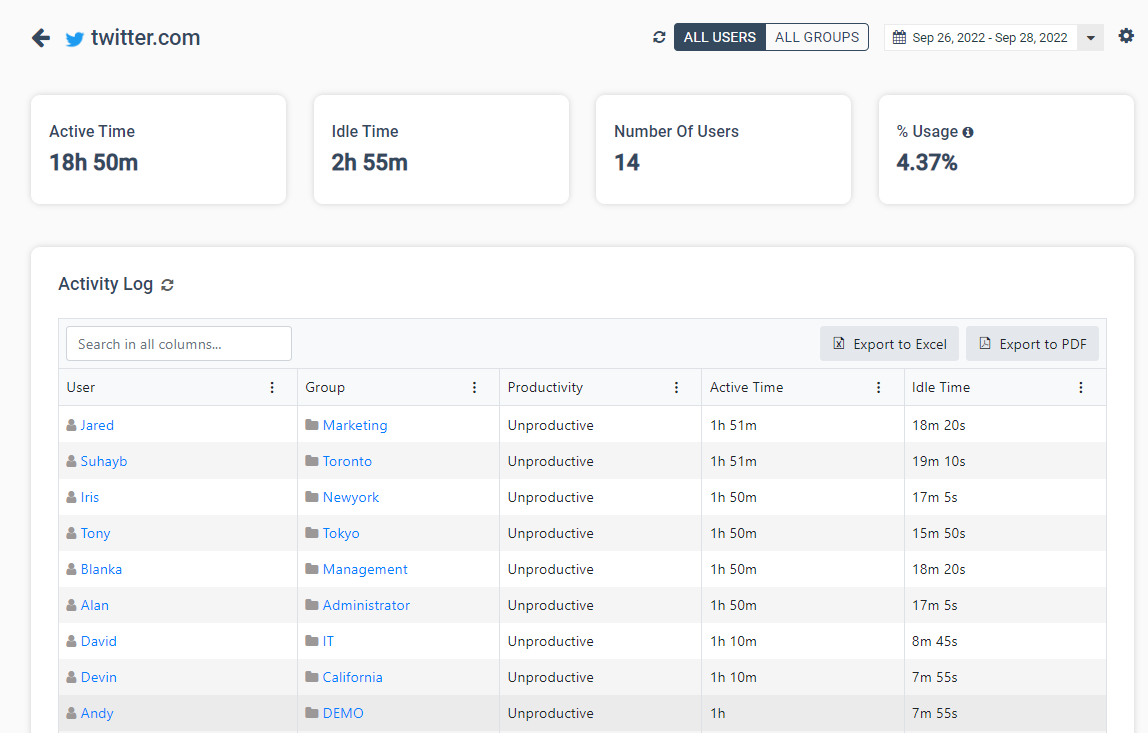Open user Andy's link
Viewport: 1148px width, 733px height.
coord(97,713)
